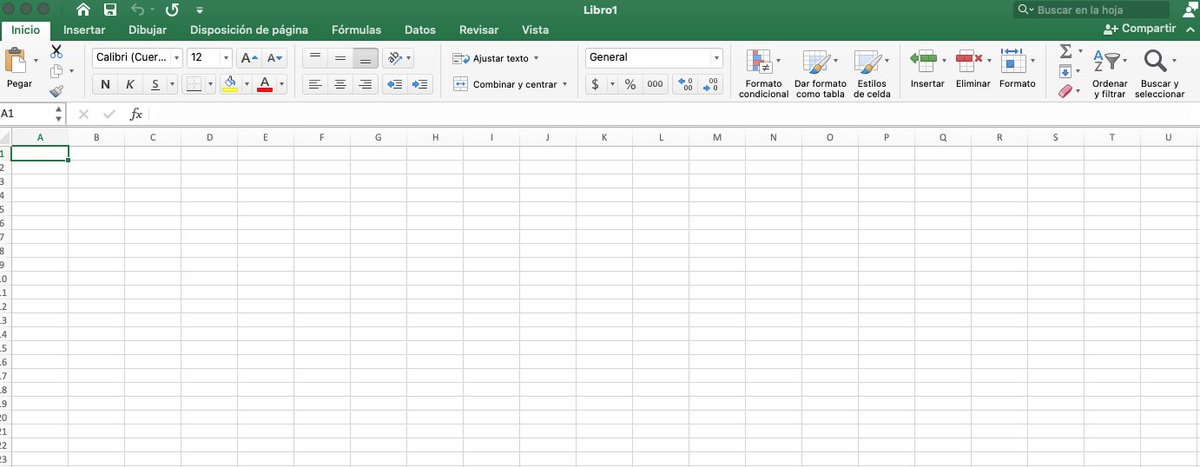The image size is (1200, 467).
Task: Click the Compartir share button
Action: (1138, 29)
